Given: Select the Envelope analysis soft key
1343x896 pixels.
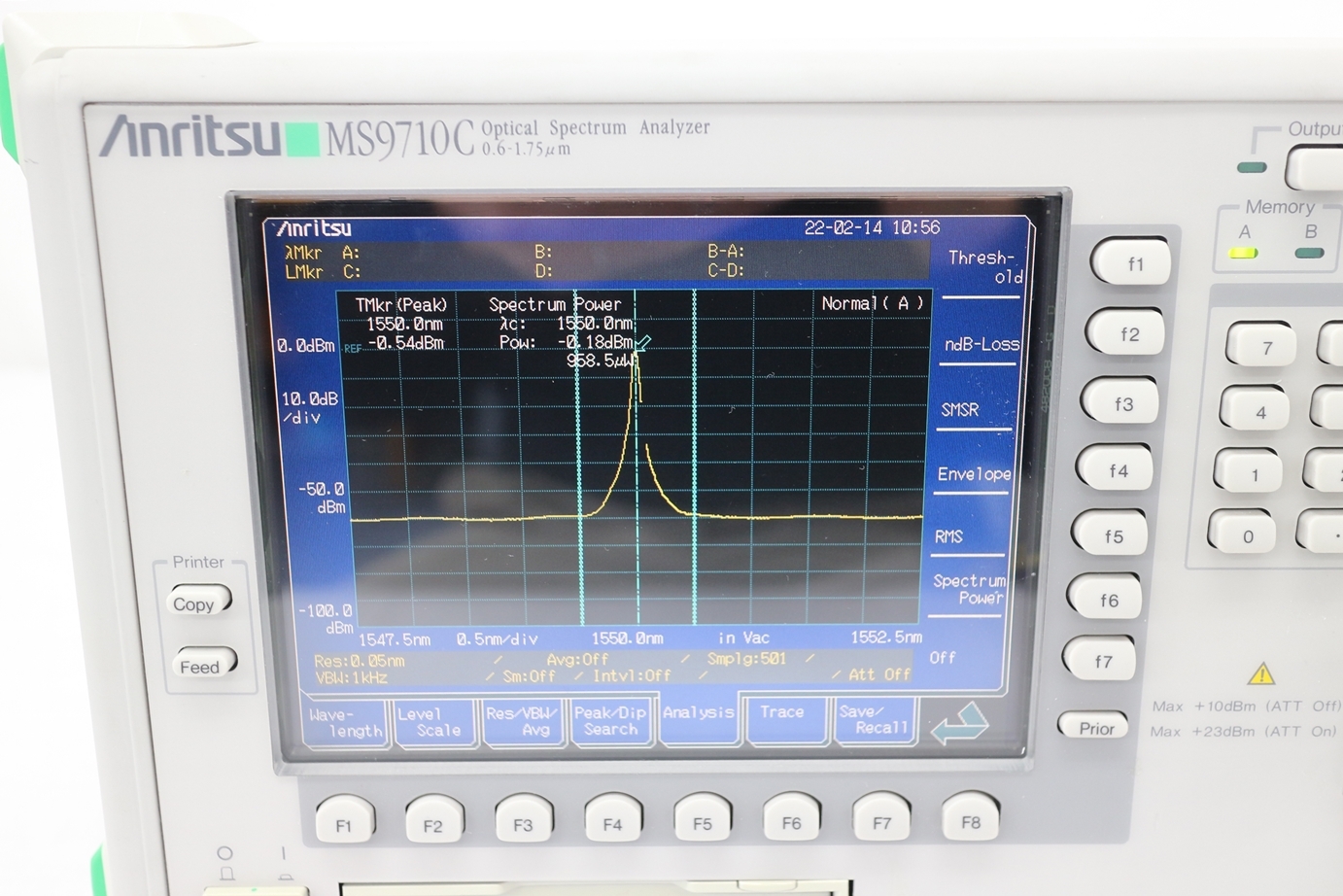Looking at the screenshot, I should click(973, 474).
